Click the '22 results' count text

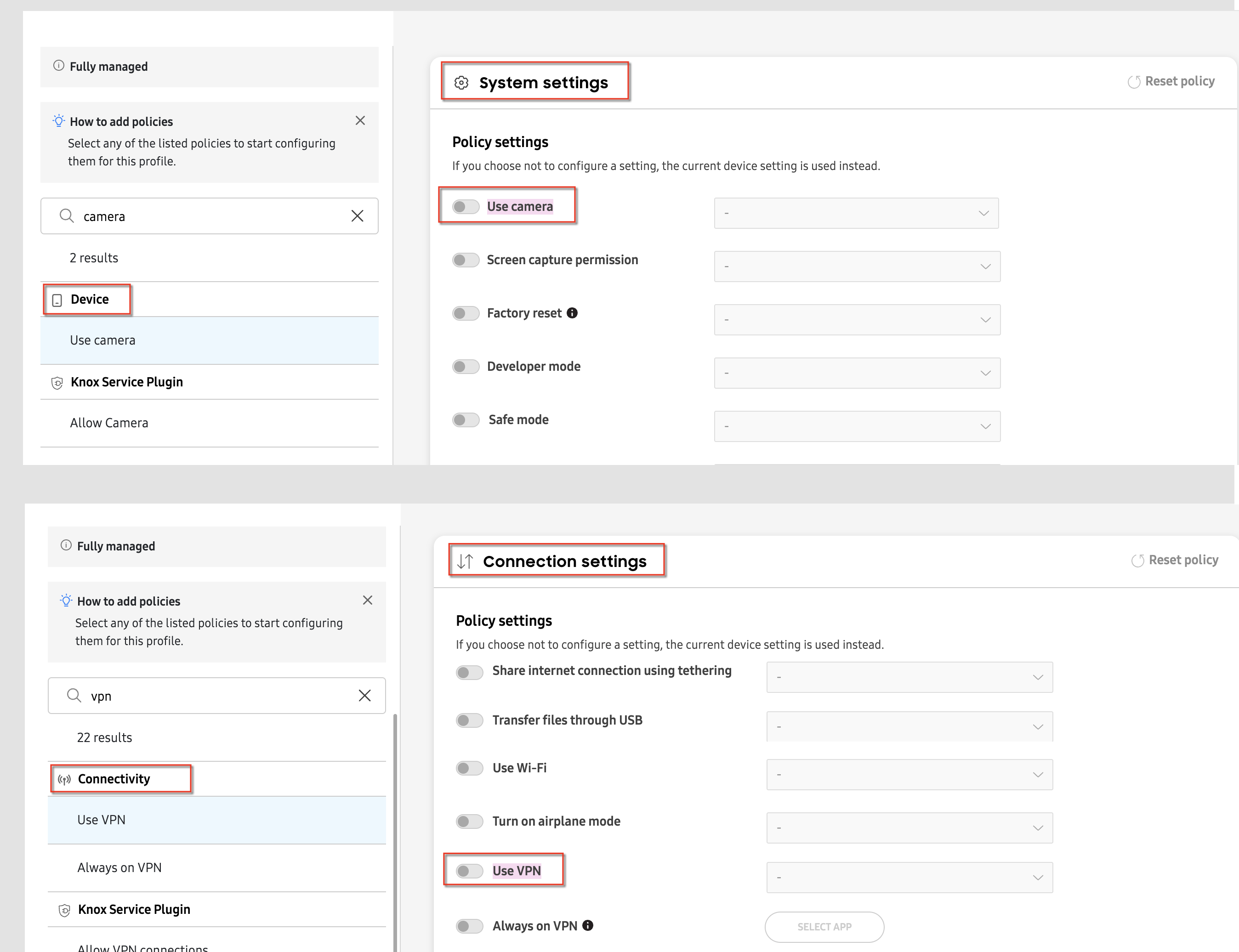104,738
